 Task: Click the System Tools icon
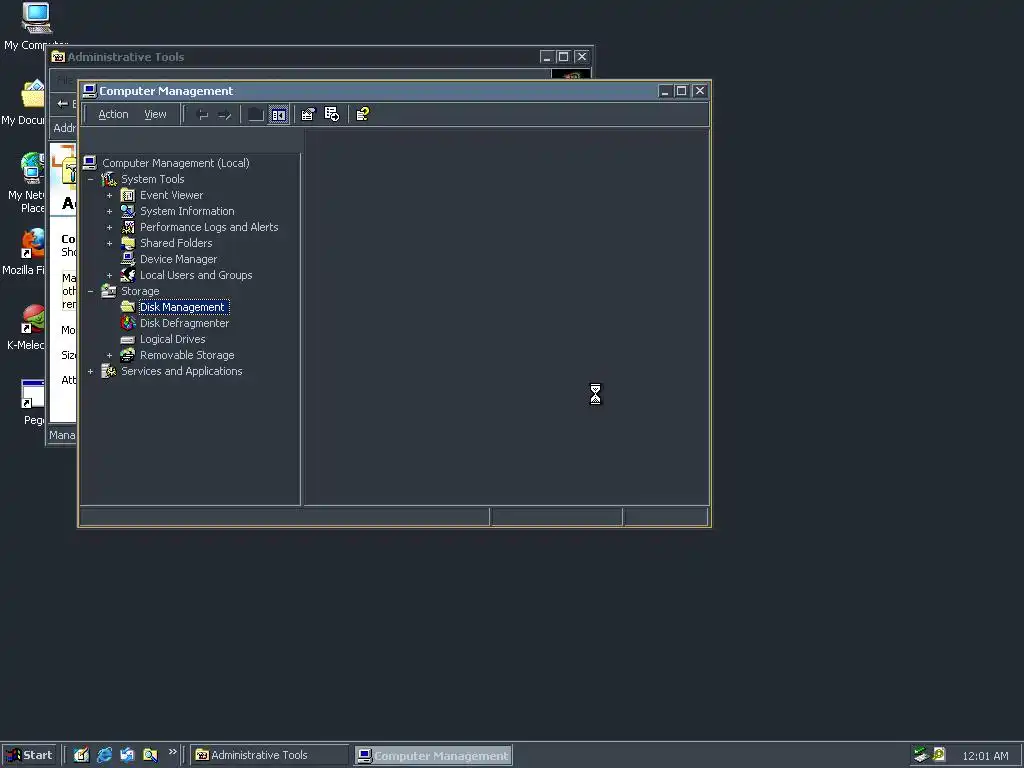coord(108,179)
